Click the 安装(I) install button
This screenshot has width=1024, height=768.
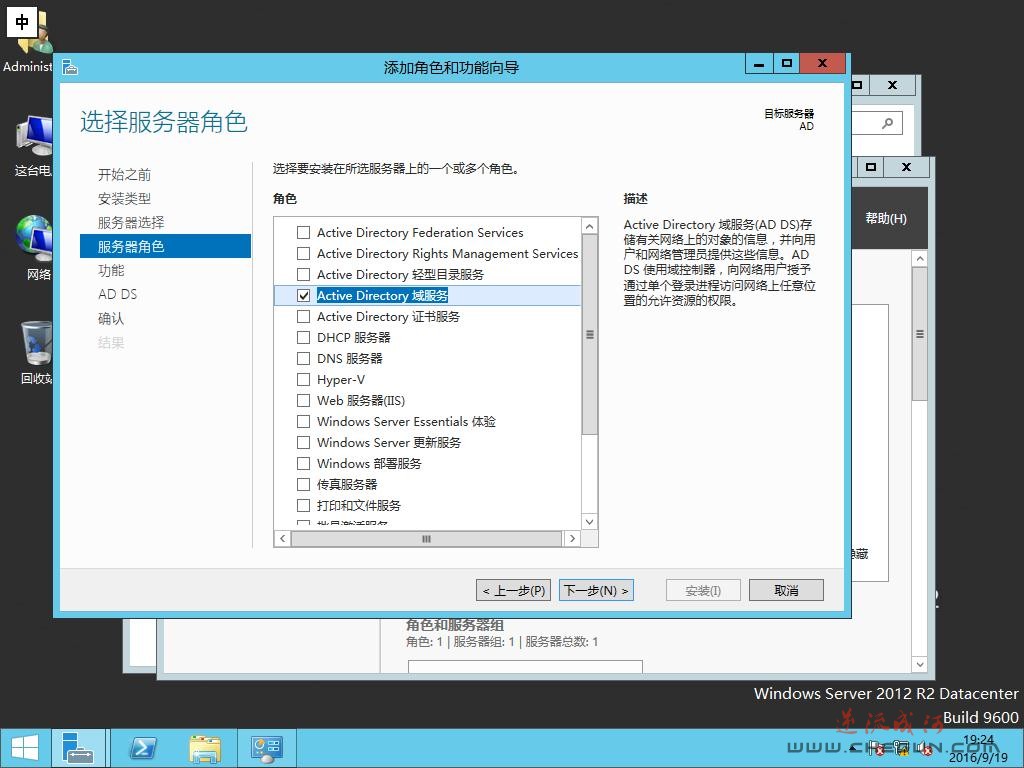click(703, 590)
